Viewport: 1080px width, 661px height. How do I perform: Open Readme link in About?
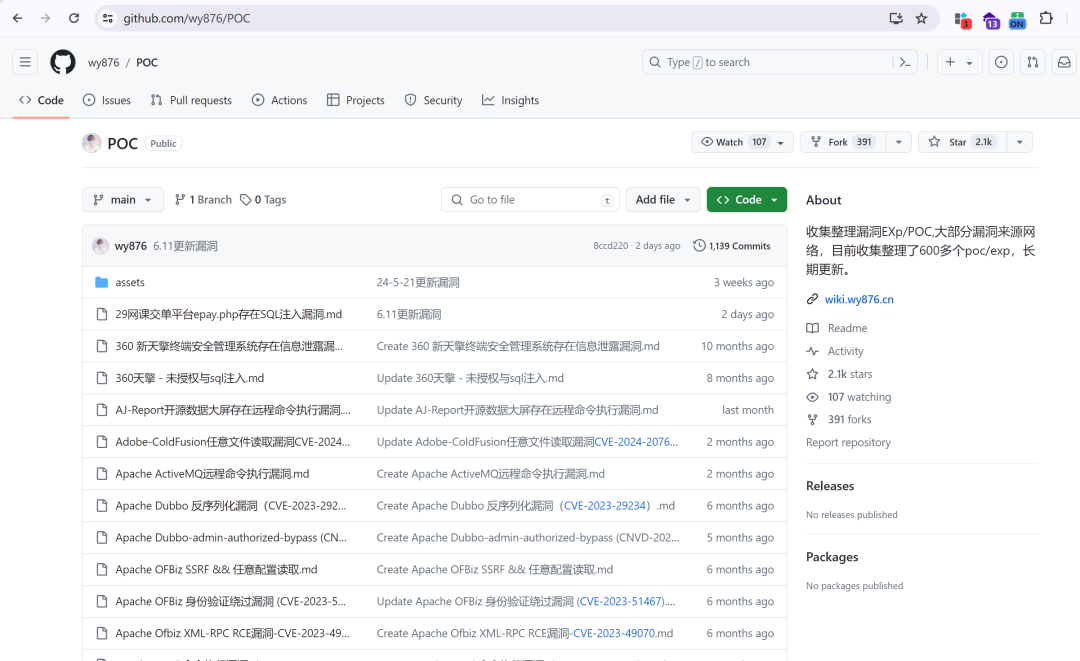[847, 328]
